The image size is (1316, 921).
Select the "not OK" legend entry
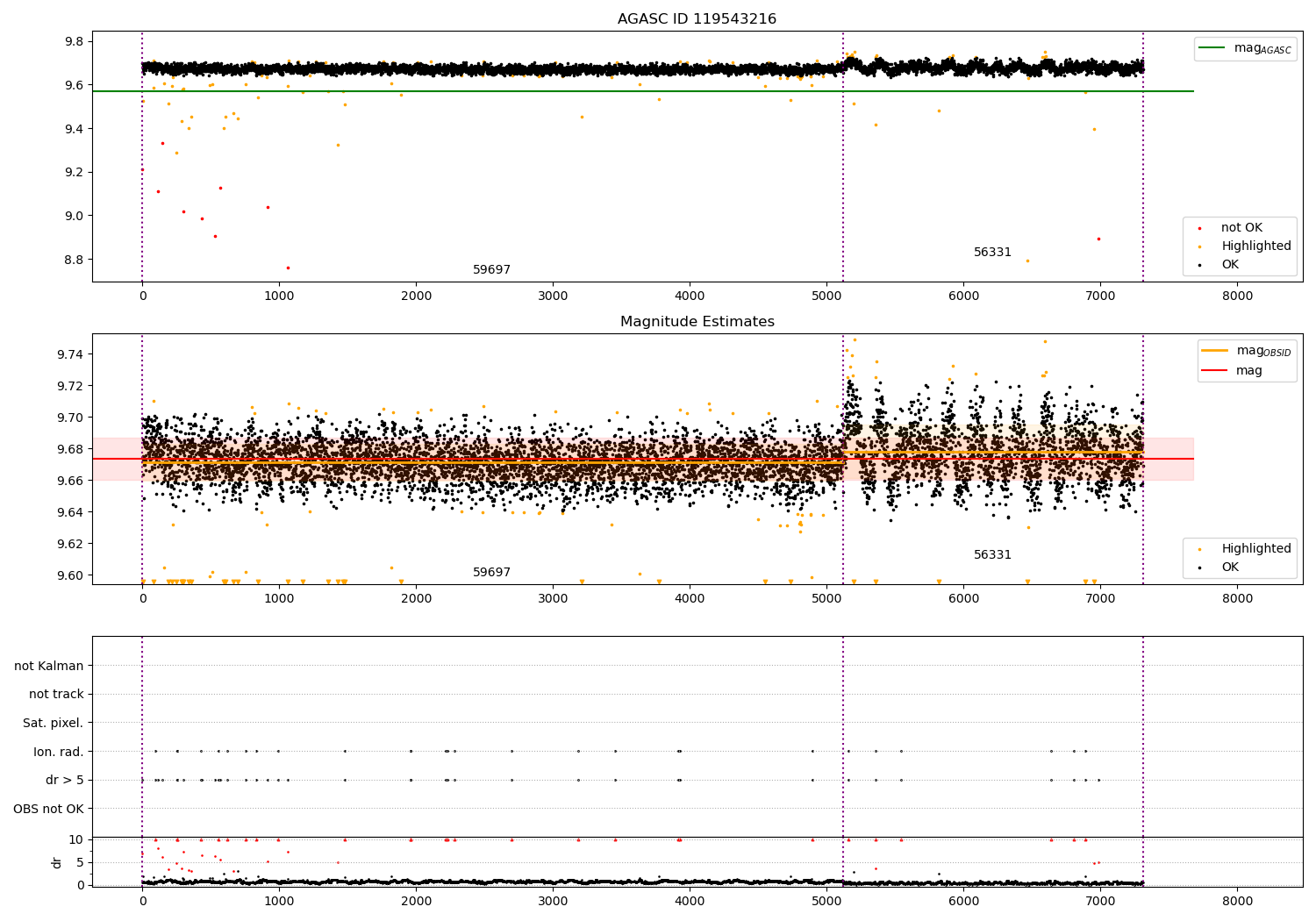pyautogui.click(x=1241, y=228)
